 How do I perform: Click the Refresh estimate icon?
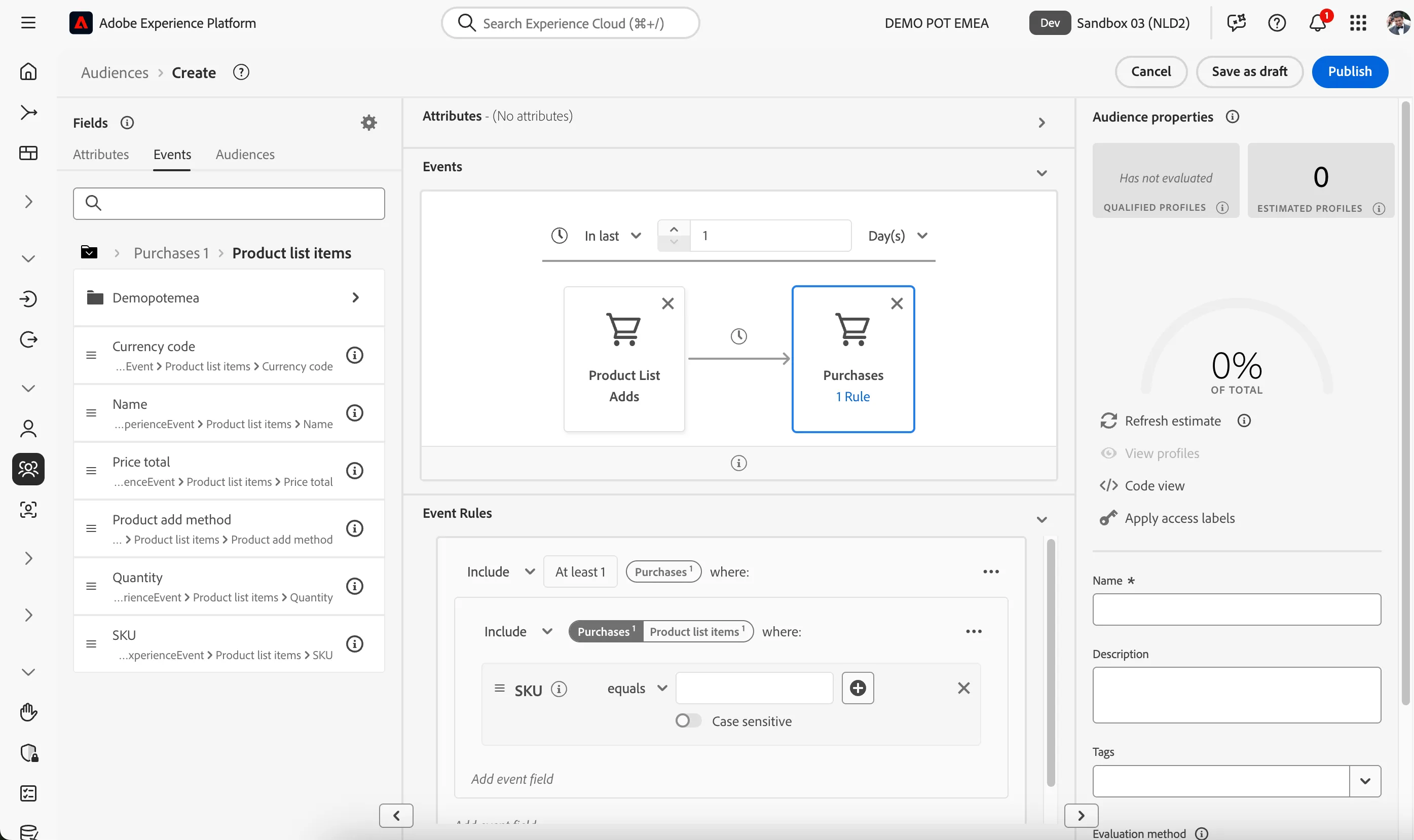[1108, 421]
